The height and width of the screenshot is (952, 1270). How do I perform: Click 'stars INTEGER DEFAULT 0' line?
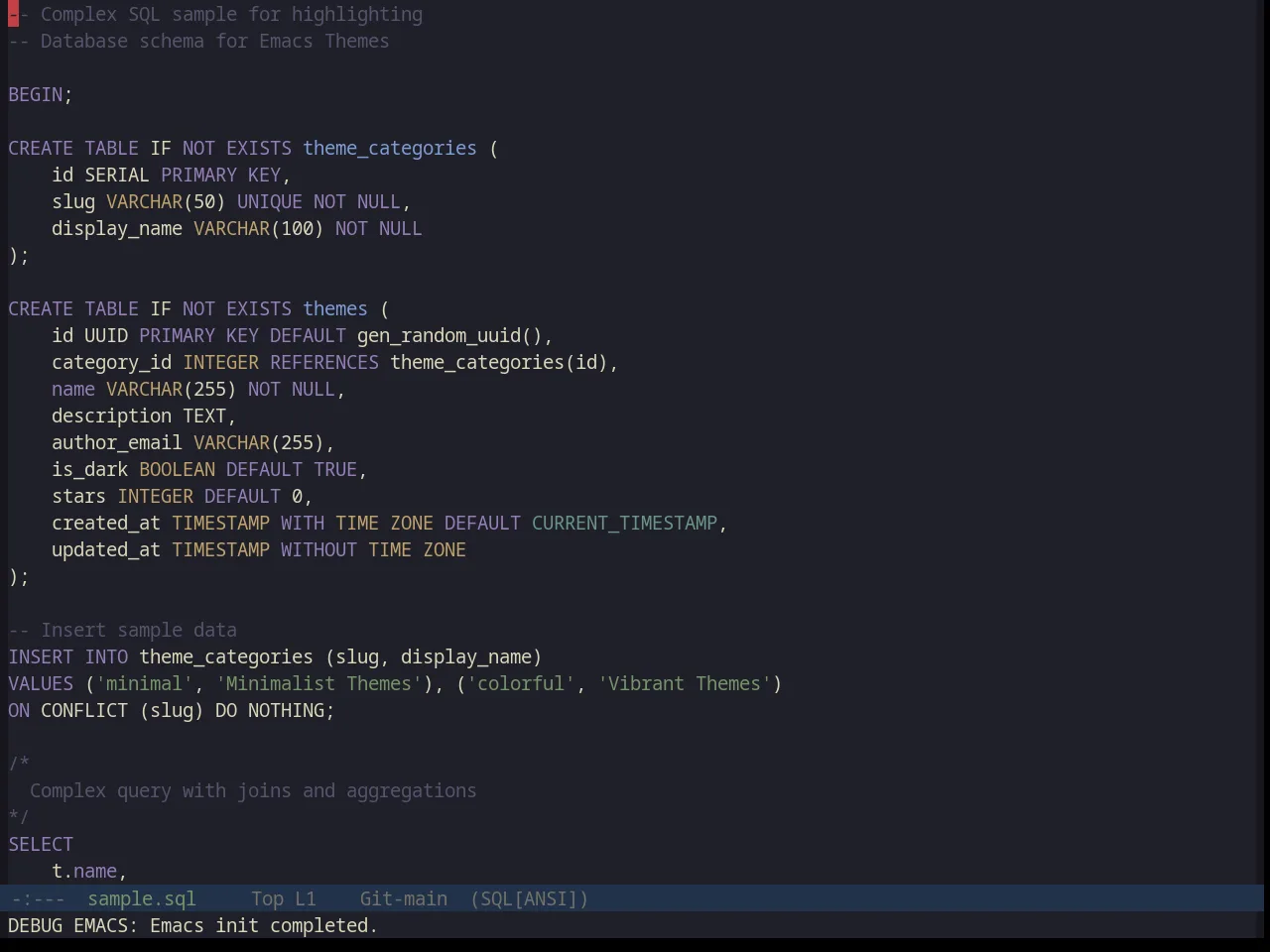click(182, 496)
